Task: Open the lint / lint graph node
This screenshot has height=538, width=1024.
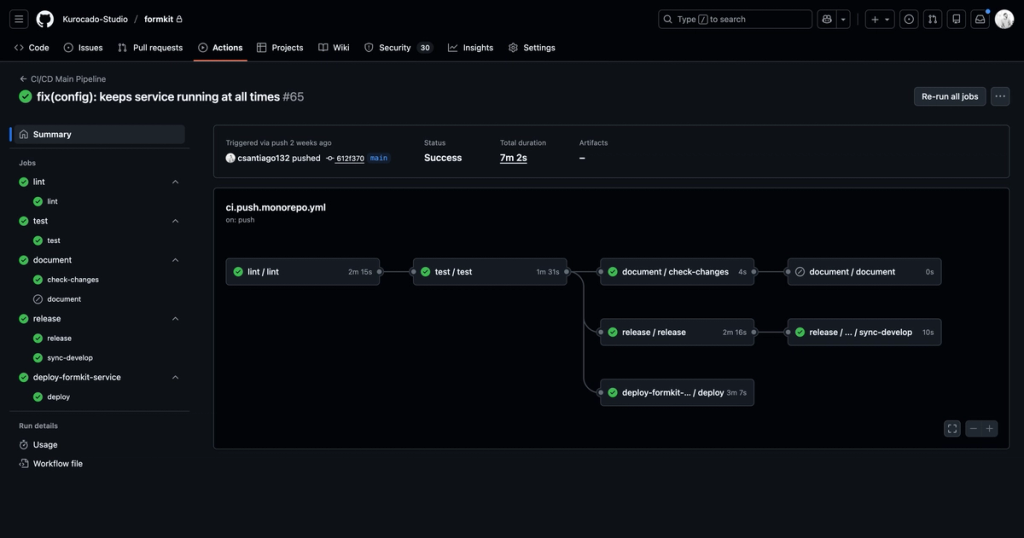Action: click(303, 272)
